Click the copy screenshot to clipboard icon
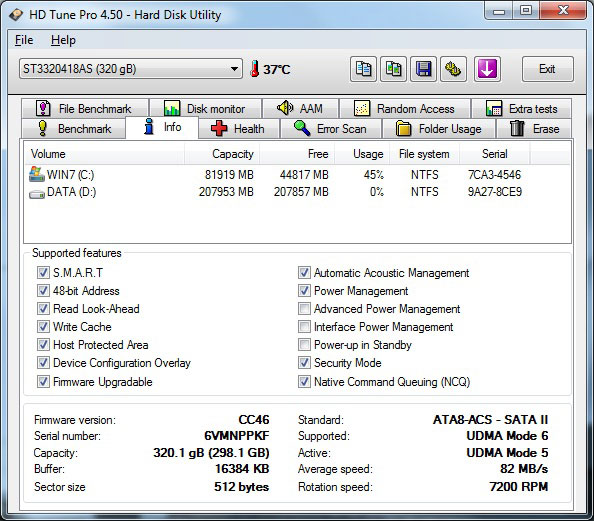Viewport: 594px width, 521px height. pos(393,69)
